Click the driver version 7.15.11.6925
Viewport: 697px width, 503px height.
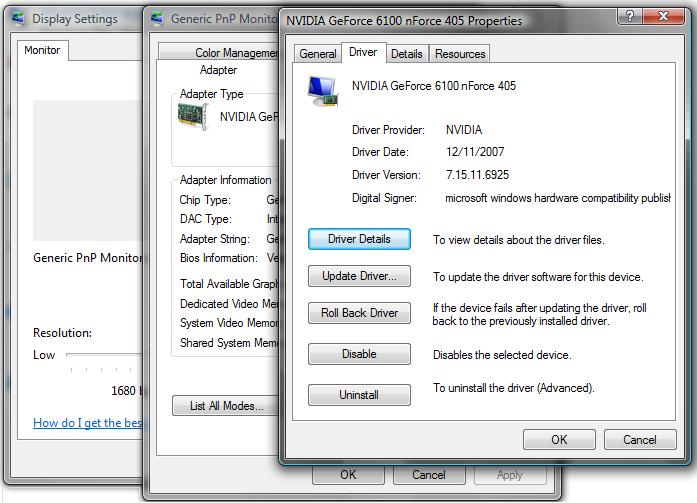(x=477, y=175)
